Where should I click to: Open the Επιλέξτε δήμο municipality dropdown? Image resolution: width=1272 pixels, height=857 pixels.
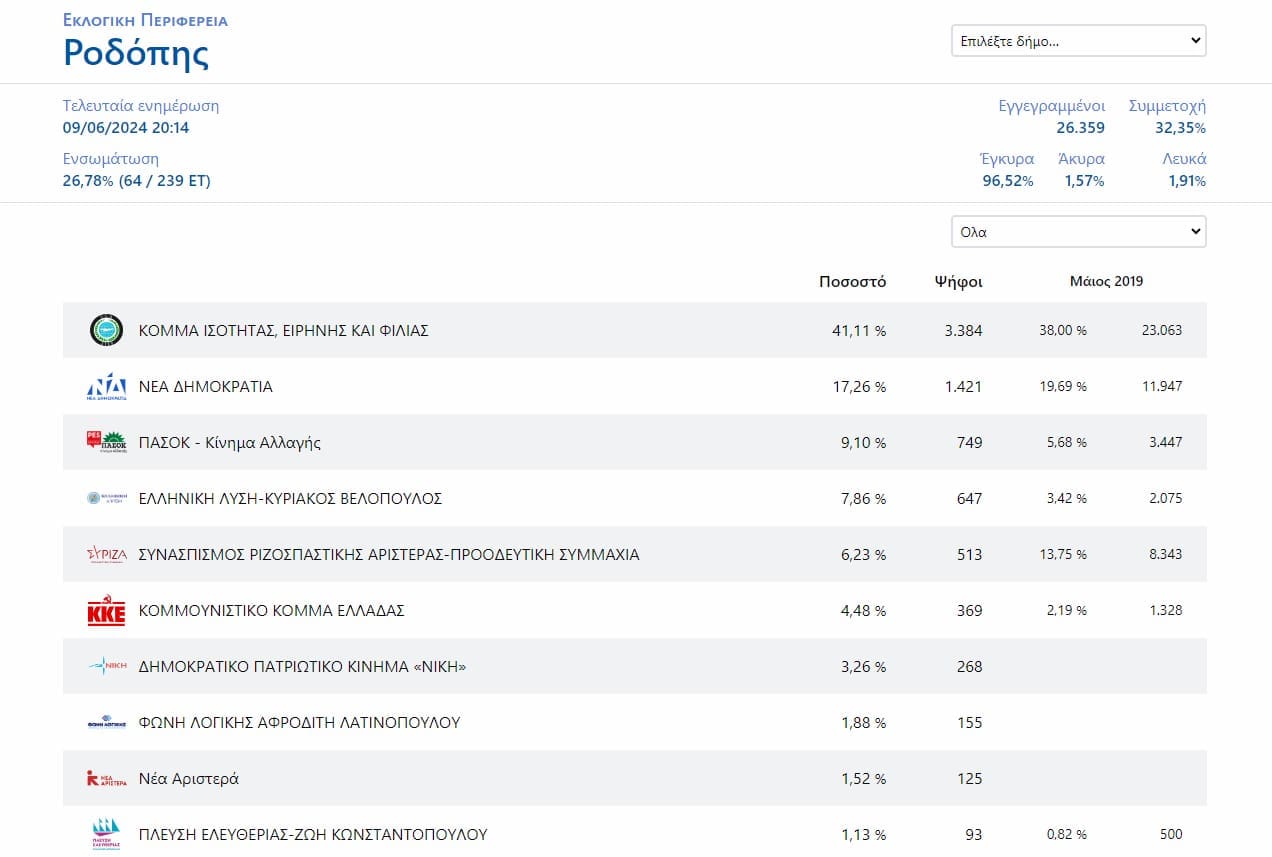1078,41
